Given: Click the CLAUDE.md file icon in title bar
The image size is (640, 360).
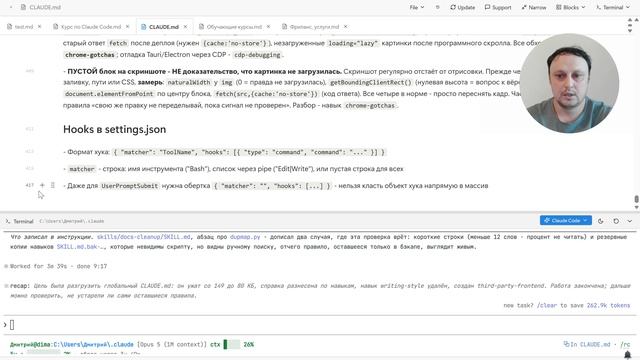Looking at the screenshot, I should click(23, 7).
